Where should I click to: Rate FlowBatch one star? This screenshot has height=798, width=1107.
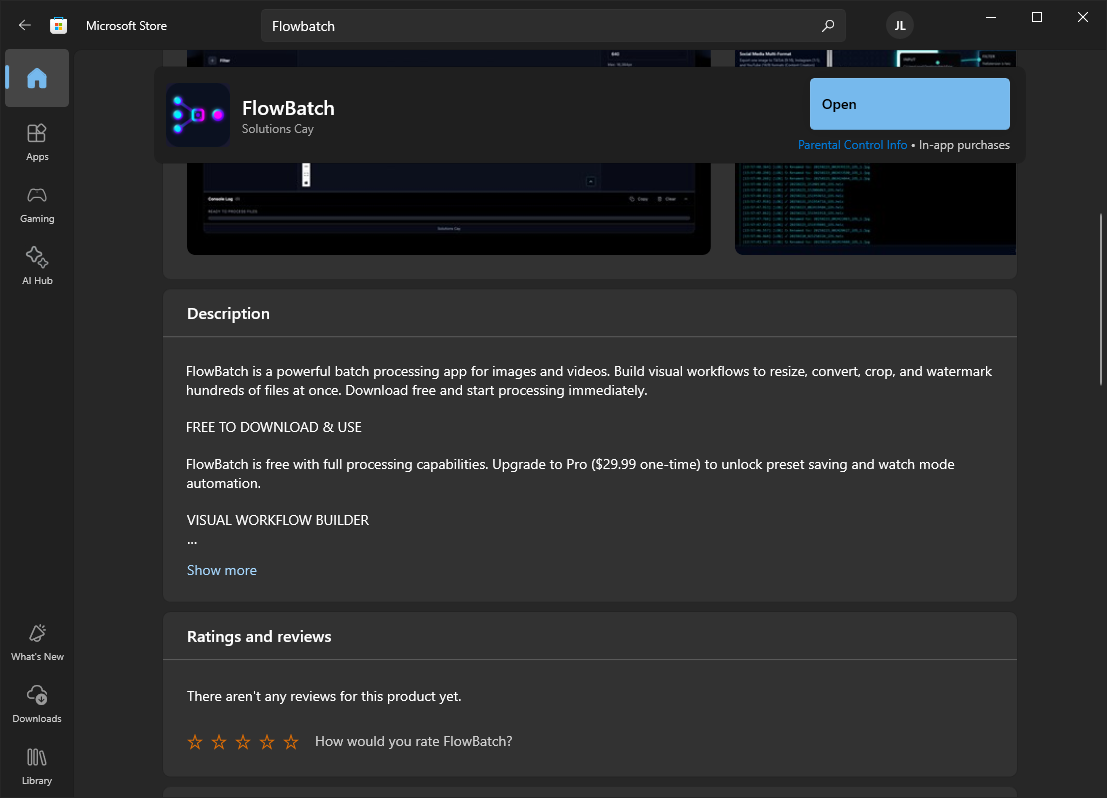tap(195, 742)
